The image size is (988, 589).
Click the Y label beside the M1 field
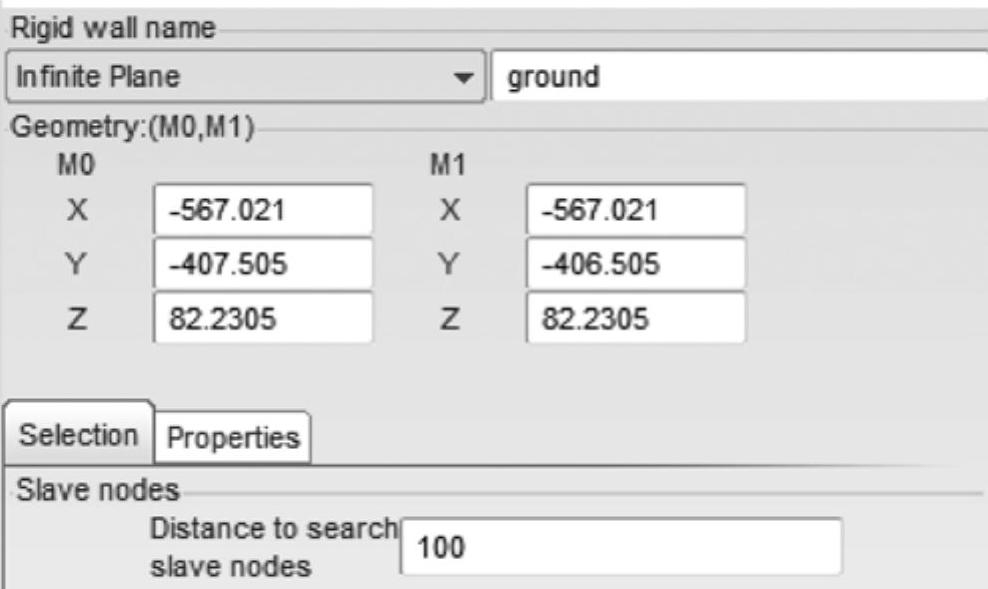pyautogui.click(x=449, y=265)
